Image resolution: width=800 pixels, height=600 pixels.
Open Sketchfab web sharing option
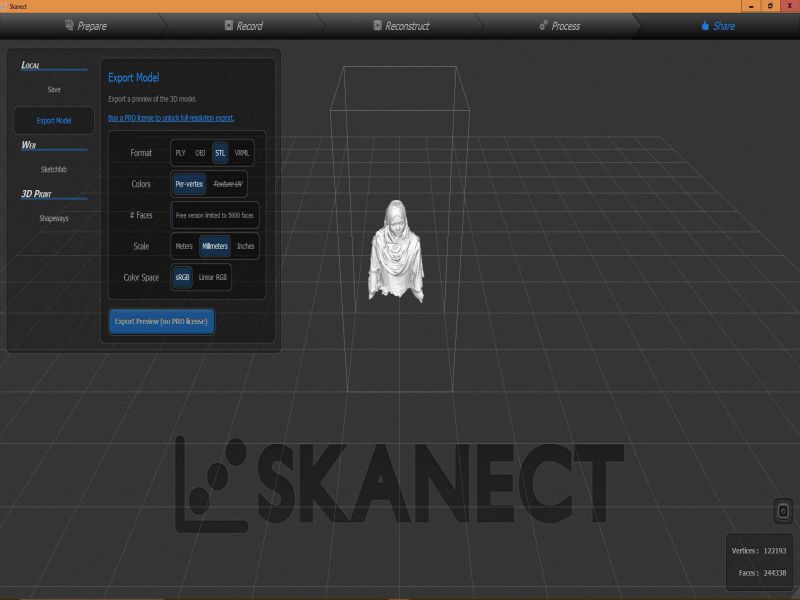pos(54,169)
